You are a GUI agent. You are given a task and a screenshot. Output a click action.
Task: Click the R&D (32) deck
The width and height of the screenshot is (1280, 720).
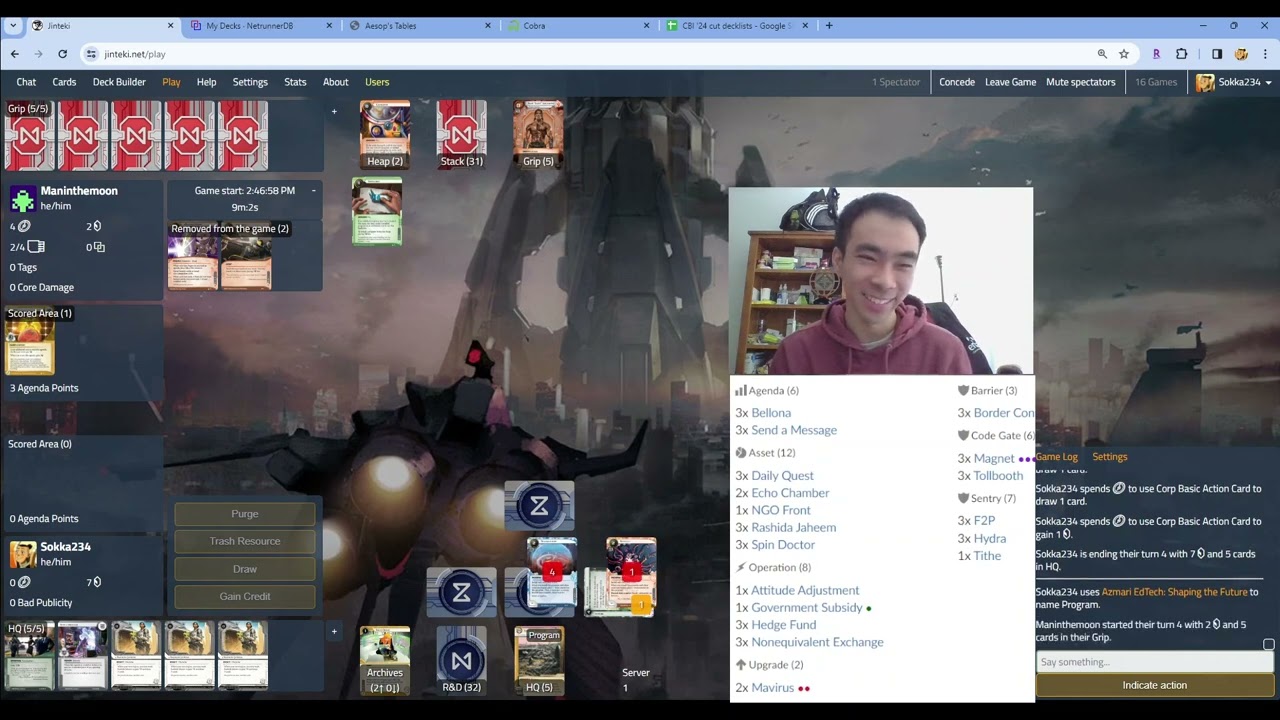tap(461, 660)
